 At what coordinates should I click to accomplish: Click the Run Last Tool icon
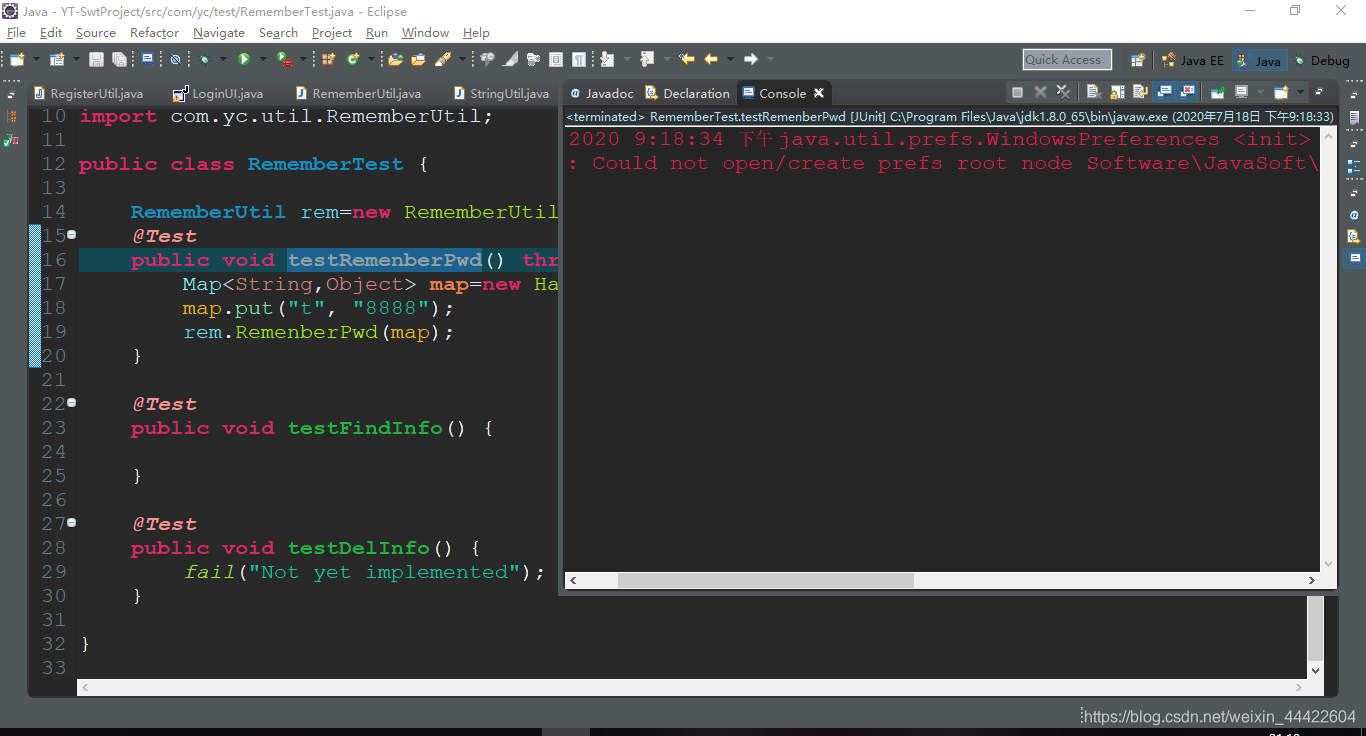pos(284,59)
